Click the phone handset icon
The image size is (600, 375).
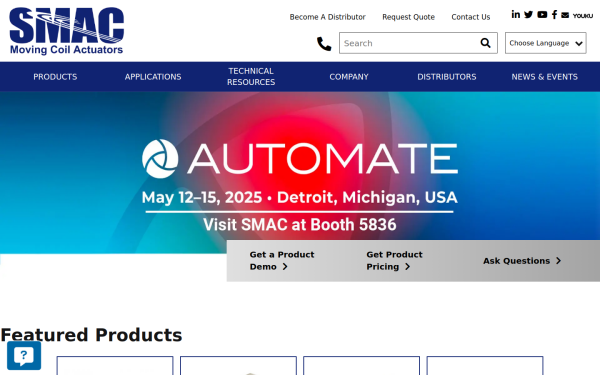[x=324, y=44]
